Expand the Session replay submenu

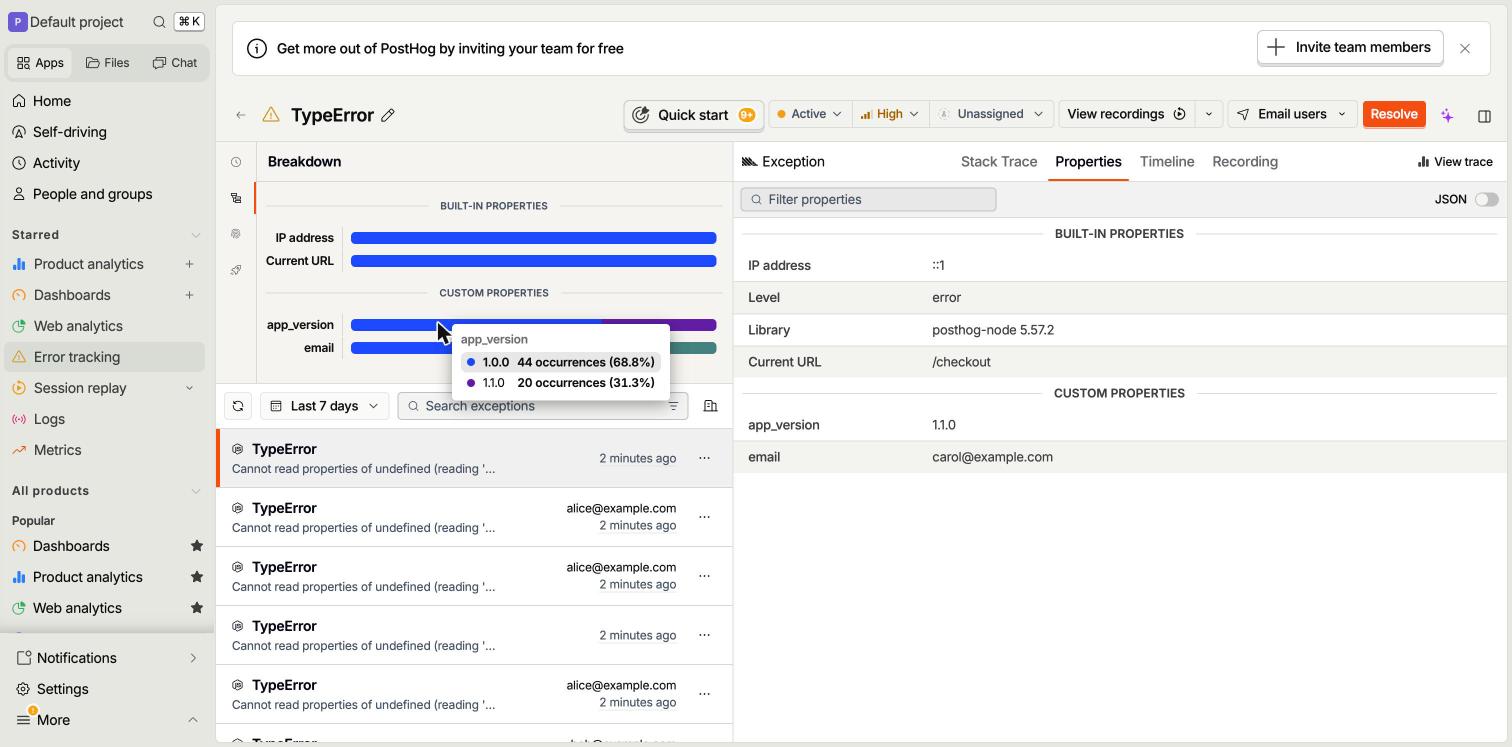(x=189, y=388)
